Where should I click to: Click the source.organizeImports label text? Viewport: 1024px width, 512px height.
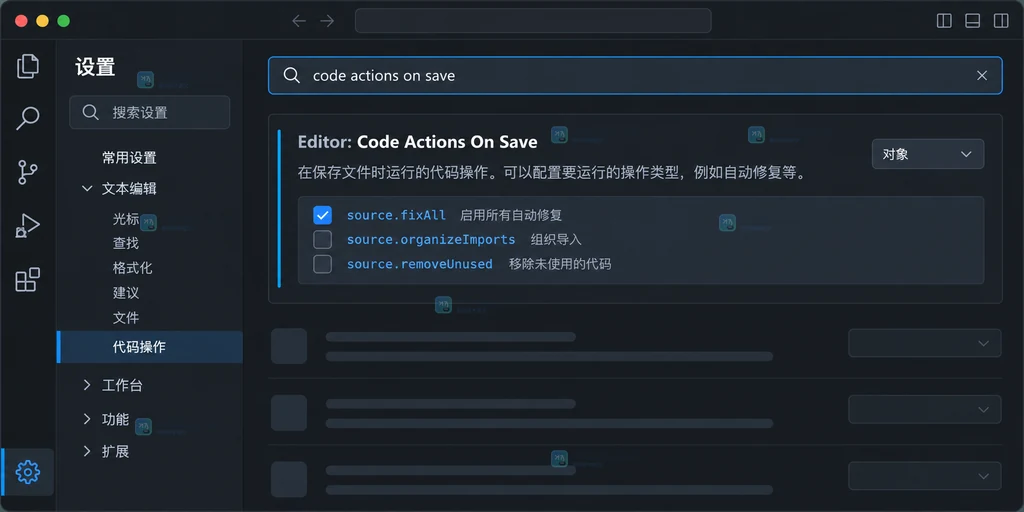431,240
